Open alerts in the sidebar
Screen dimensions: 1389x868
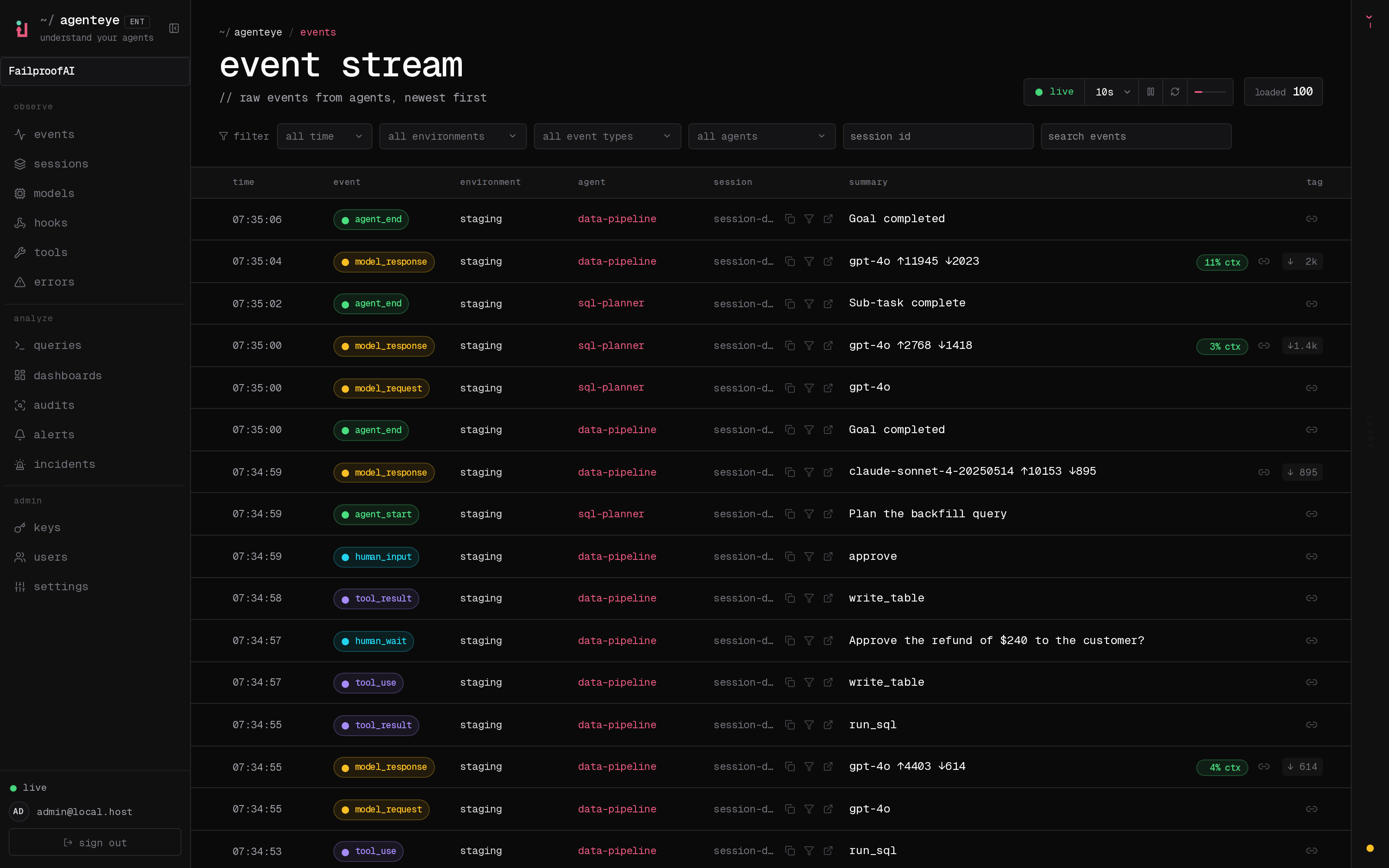click(x=95, y=434)
